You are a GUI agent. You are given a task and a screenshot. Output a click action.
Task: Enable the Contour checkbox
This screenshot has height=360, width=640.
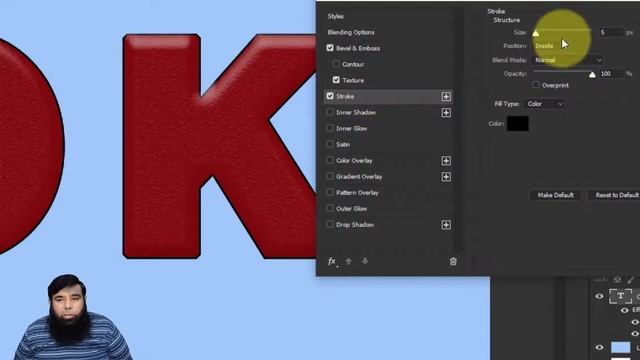point(336,64)
